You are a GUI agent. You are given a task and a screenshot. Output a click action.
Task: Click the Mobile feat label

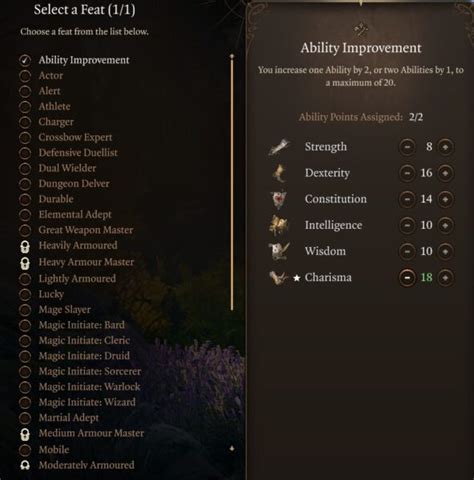coord(54,450)
